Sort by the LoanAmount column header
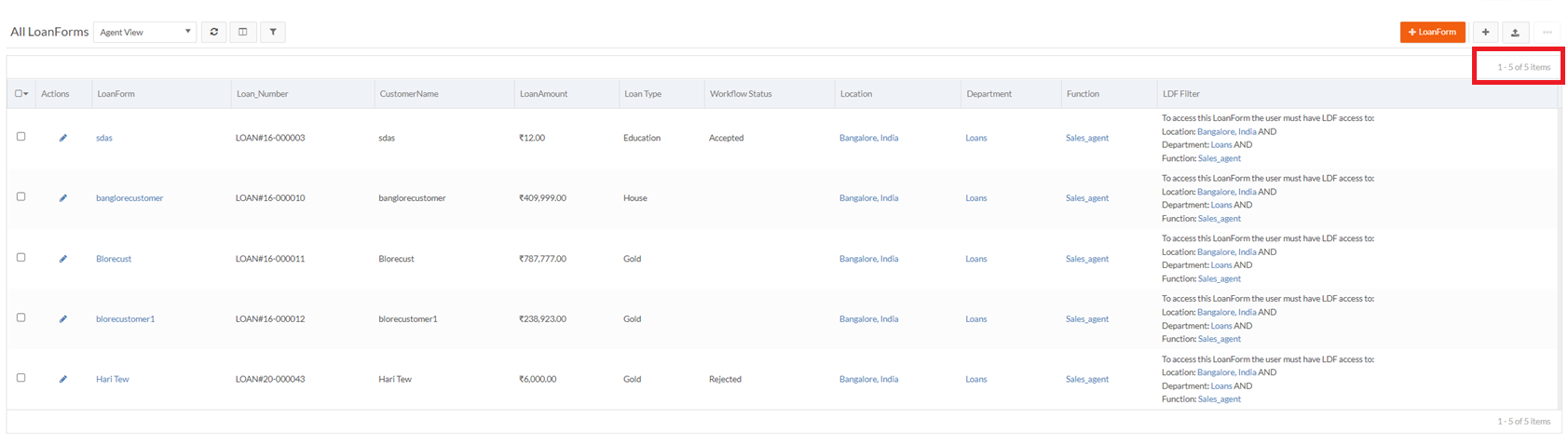The image size is (1568, 446). [543, 94]
